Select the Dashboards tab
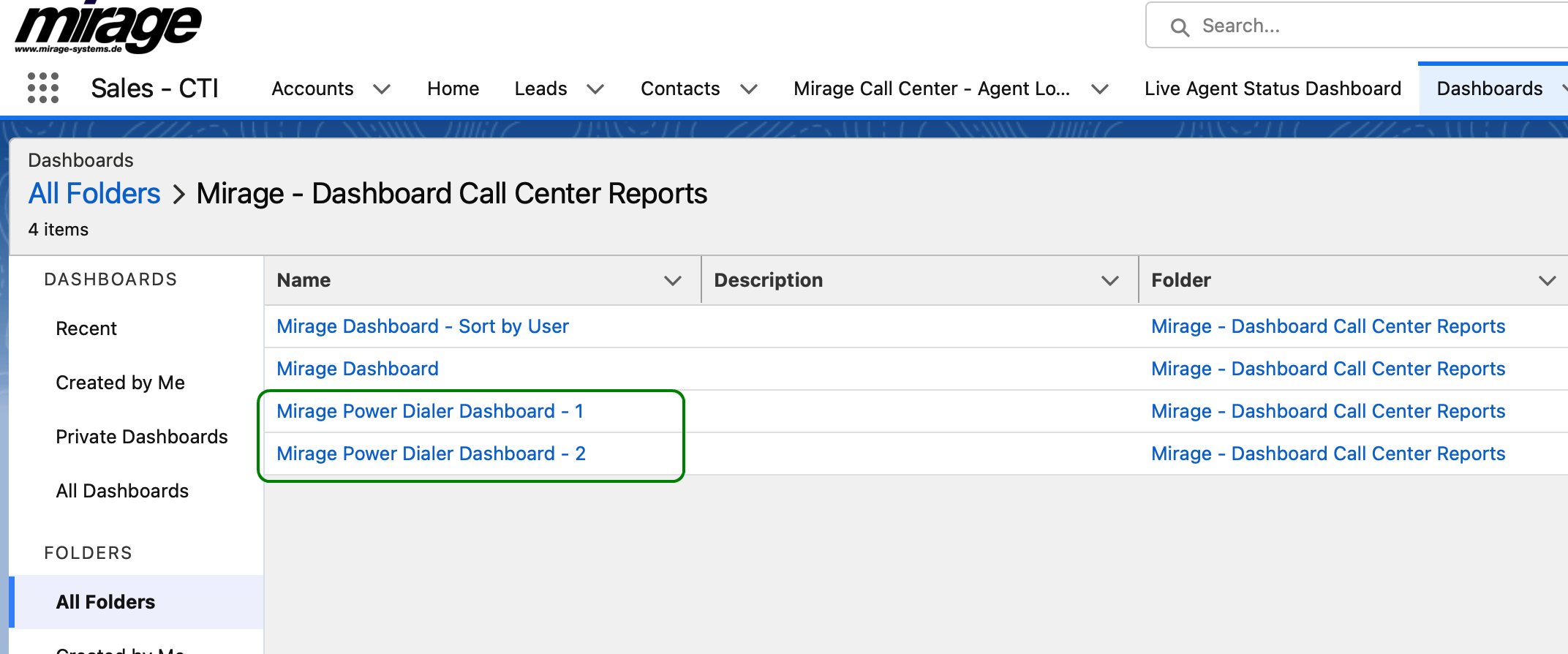 click(1490, 89)
